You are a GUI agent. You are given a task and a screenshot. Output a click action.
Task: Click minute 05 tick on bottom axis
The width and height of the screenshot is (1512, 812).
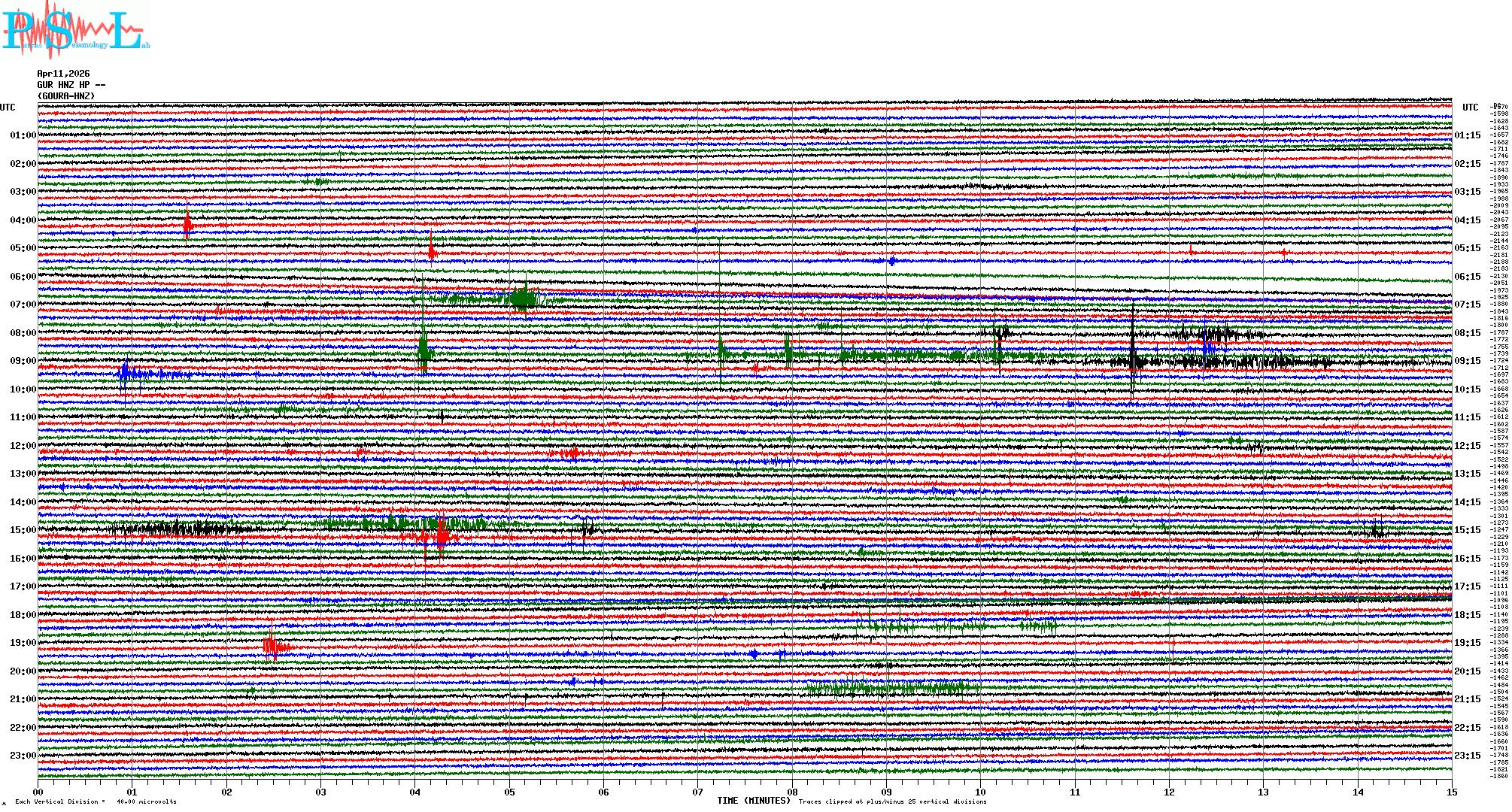point(509,792)
